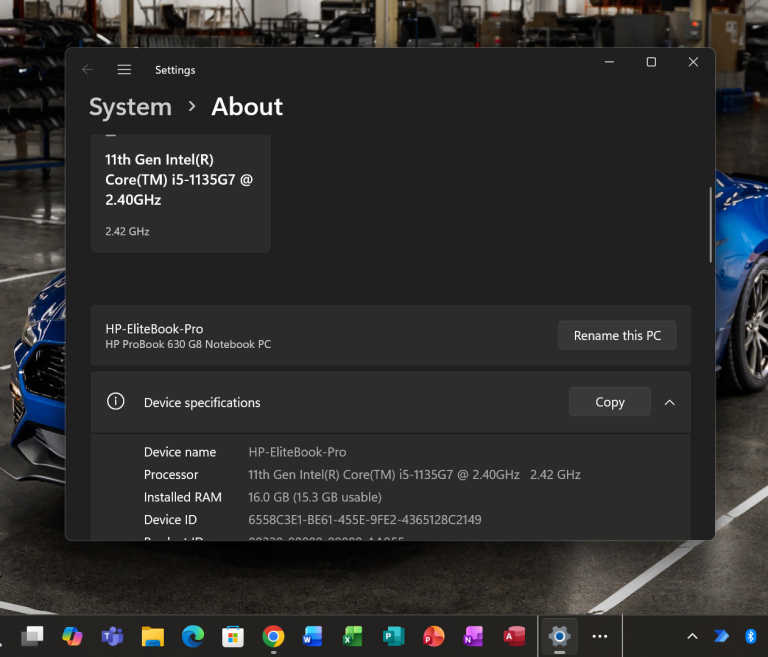This screenshot has width=768, height=657.
Task: Click the Bluetooth icon in system tray
Action: click(751, 636)
